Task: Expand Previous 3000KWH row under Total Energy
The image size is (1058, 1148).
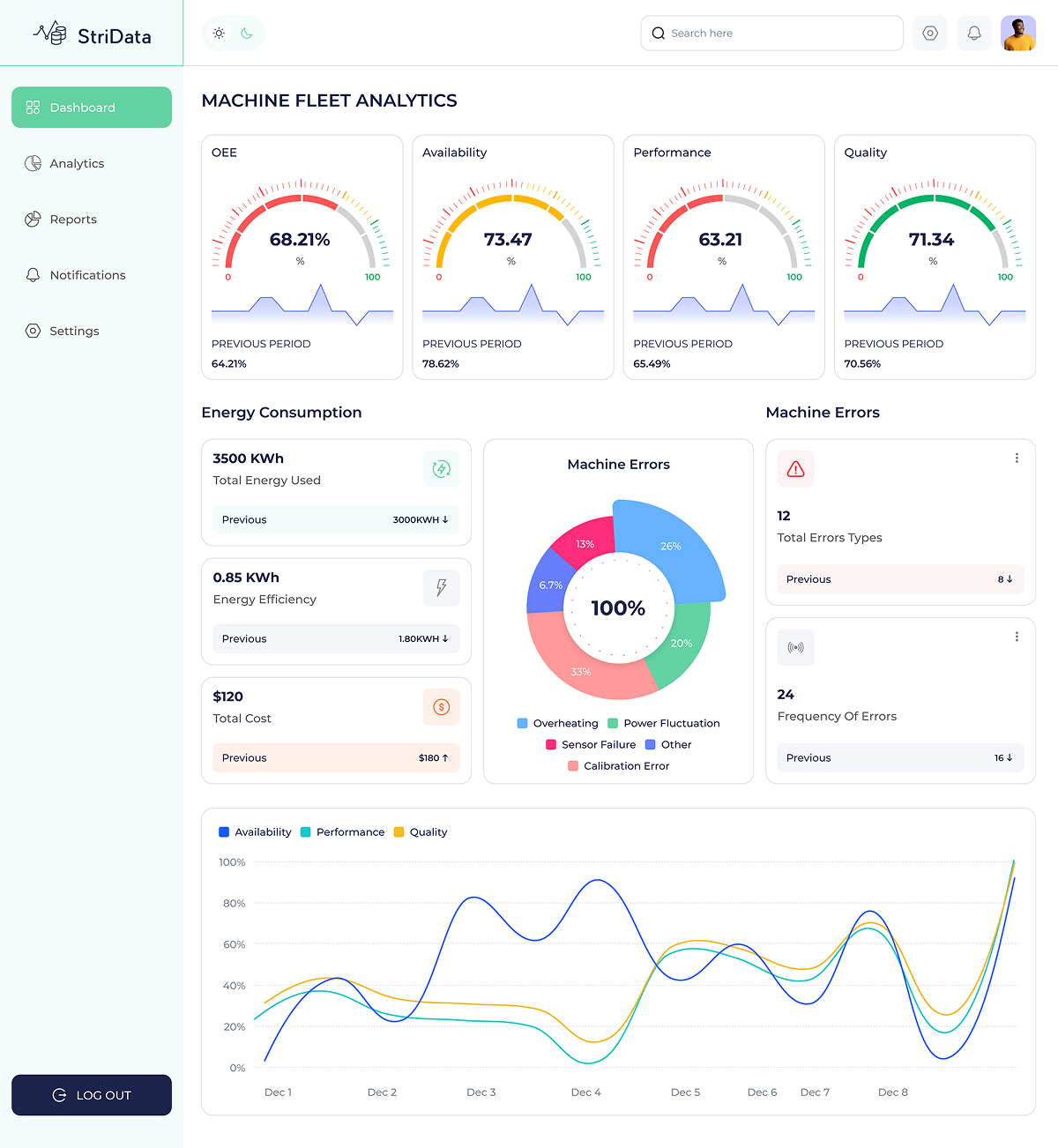Action: click(x=335, y=520)
